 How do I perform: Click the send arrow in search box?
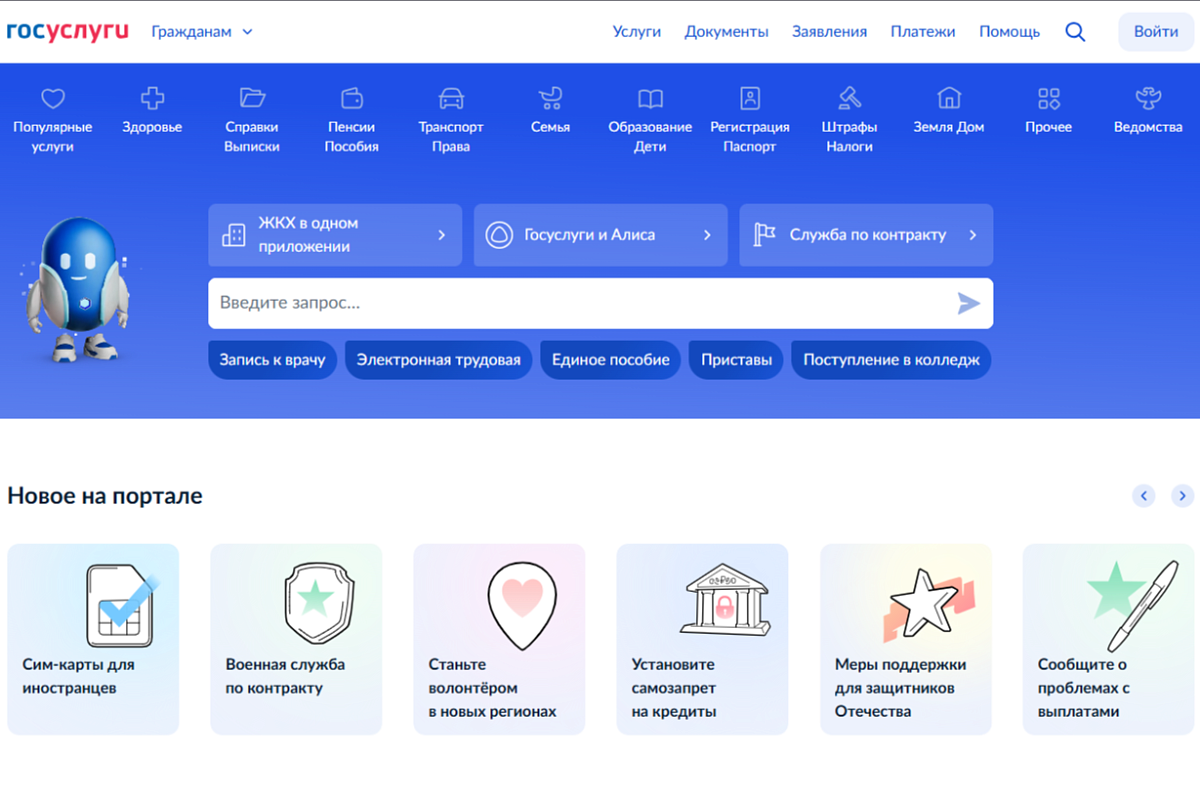click(x=968, y=303)
